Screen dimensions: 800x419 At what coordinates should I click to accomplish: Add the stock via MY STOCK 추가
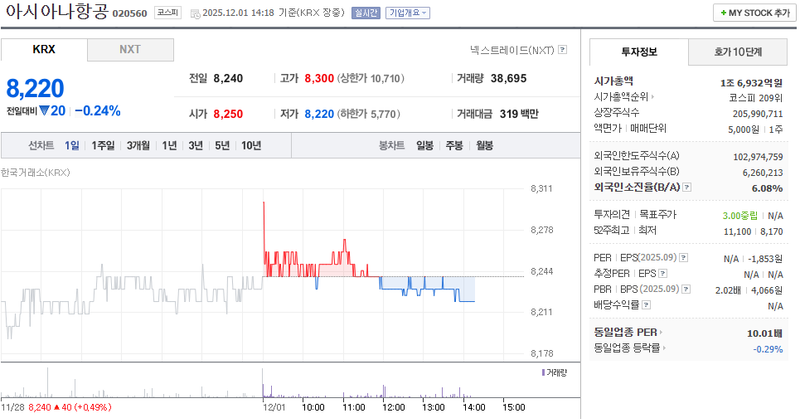pyautogui.click(x=755, y=13)
